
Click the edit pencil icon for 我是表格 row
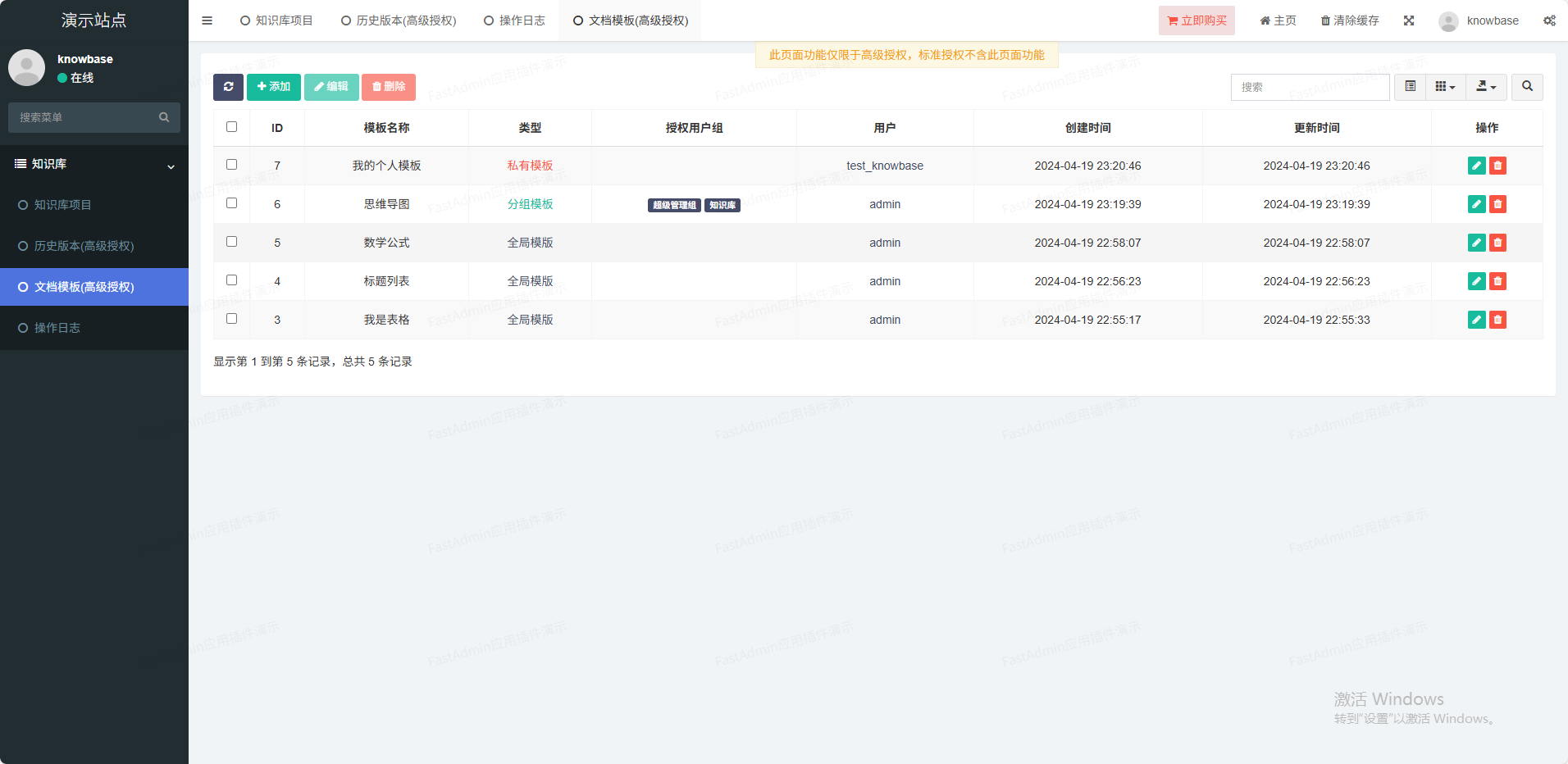(x=1476, y=320)
